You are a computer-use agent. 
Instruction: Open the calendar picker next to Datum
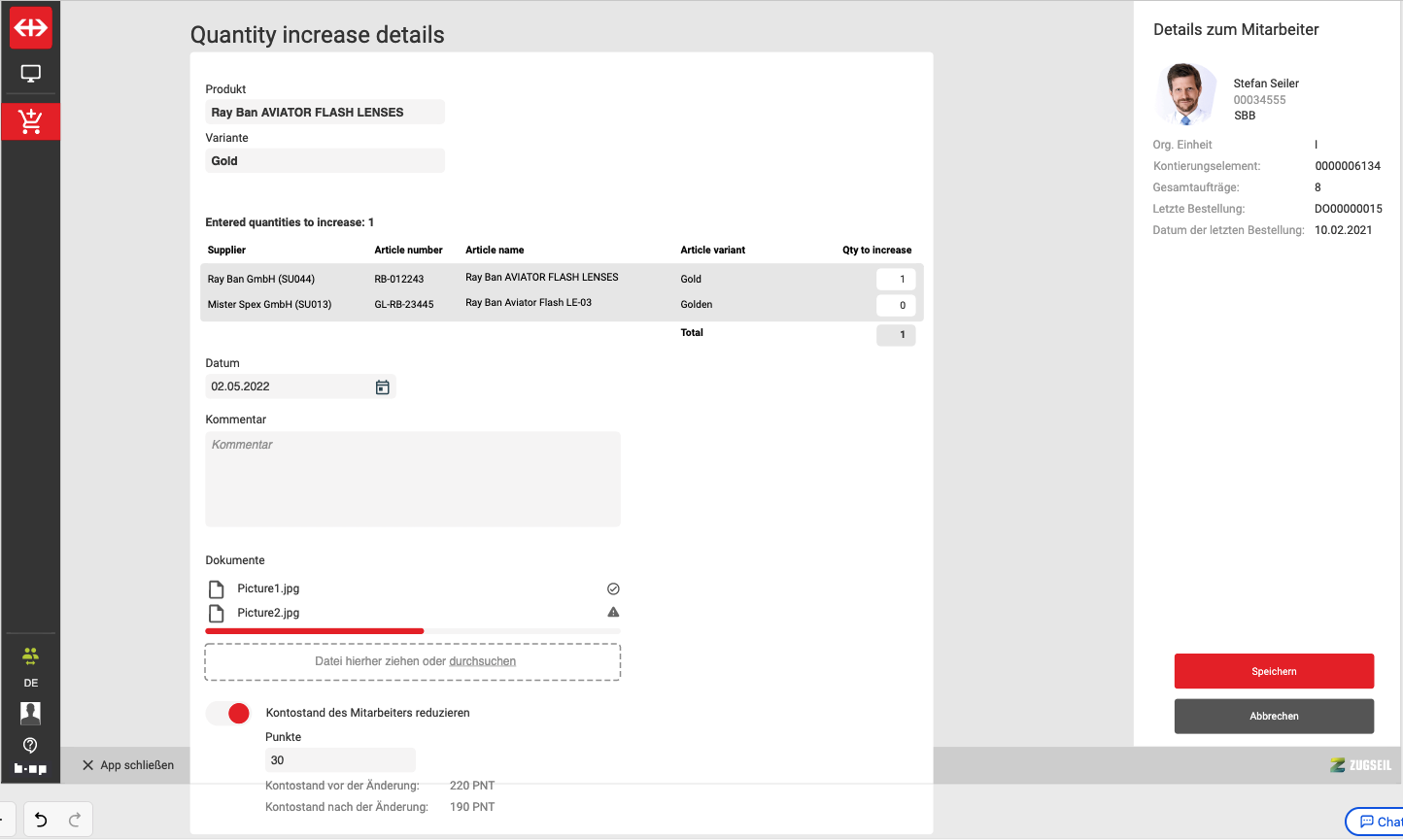tap(383, 387)
